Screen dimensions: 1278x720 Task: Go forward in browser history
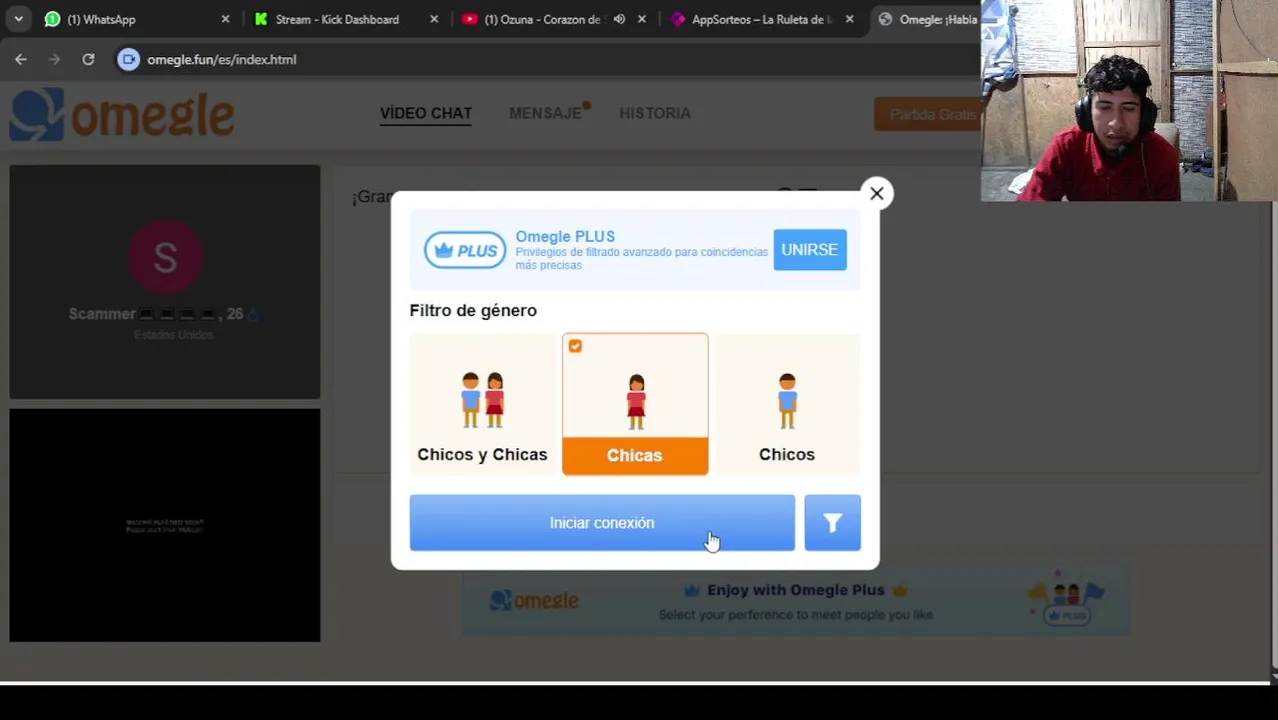point(55,60)
